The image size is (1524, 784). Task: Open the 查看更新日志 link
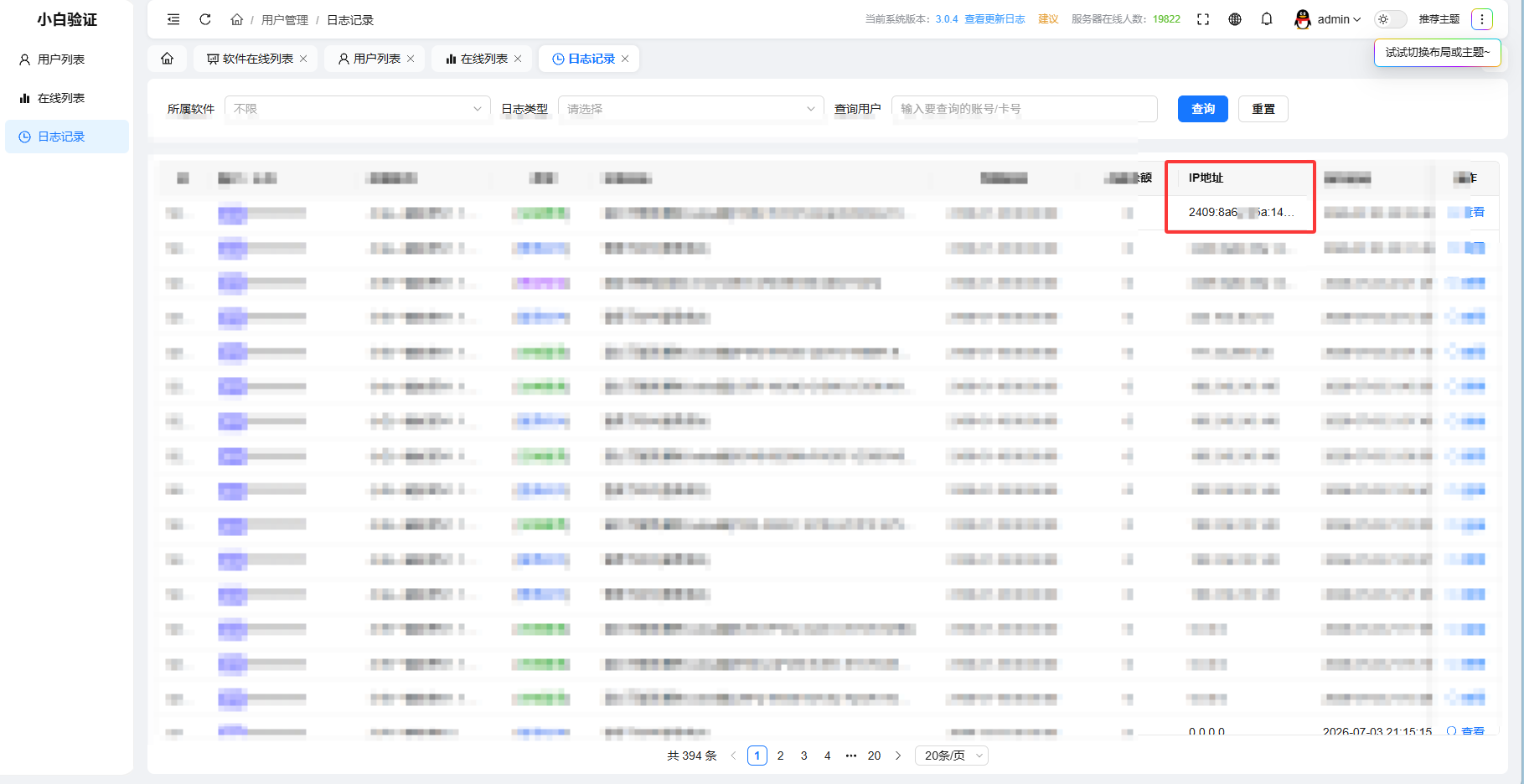(x=994, y=19)
